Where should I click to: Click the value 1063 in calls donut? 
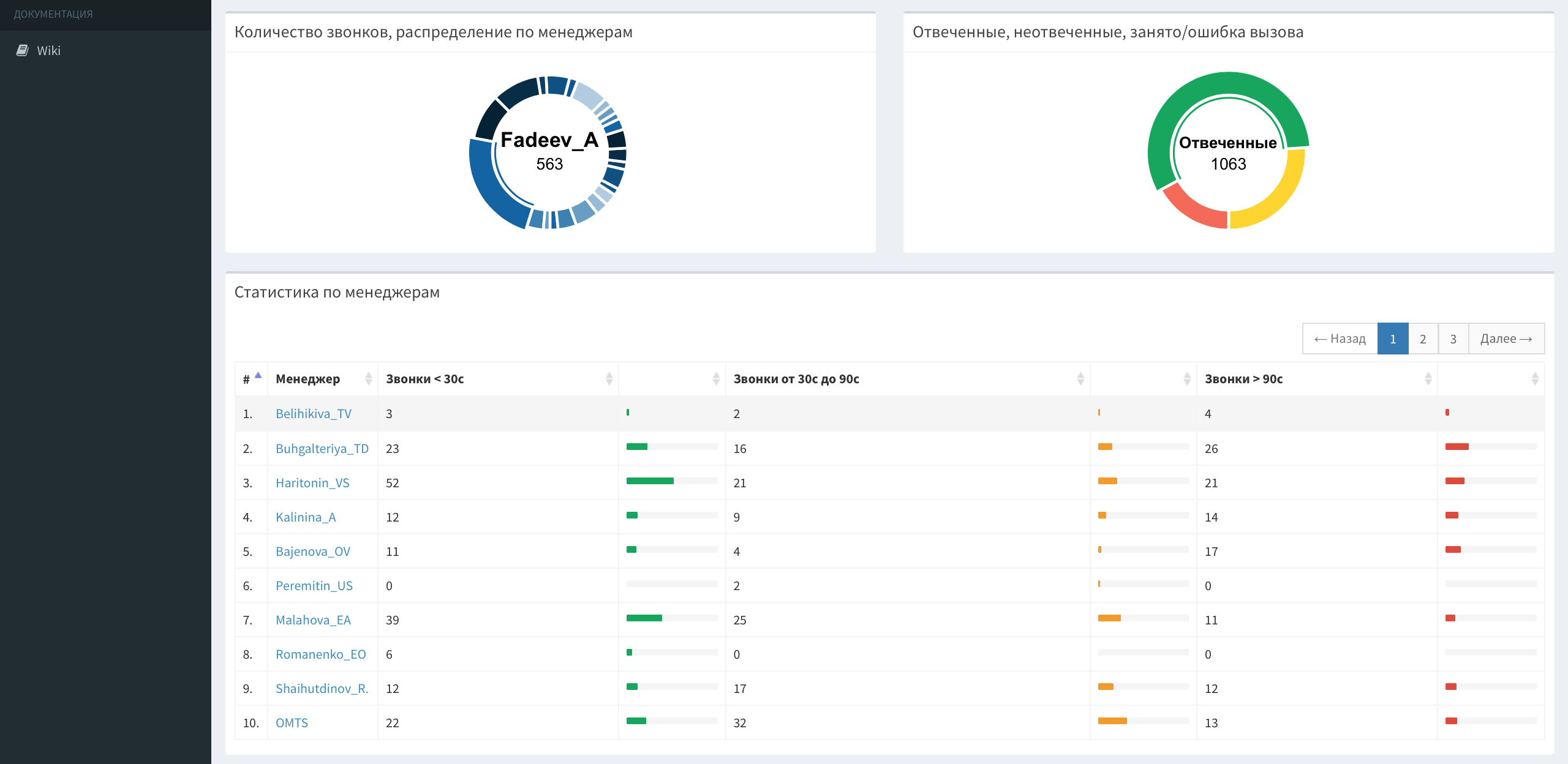(1228, 164)
